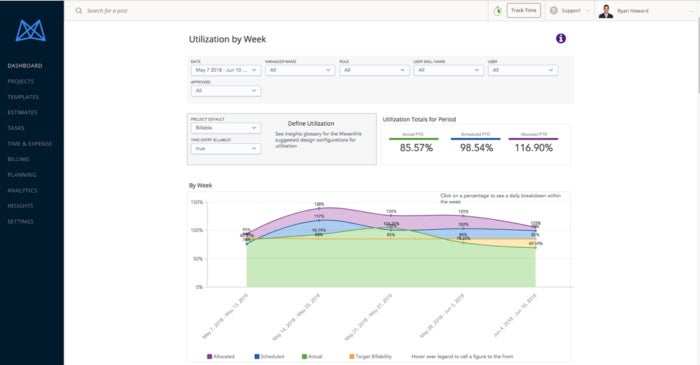Screen dimensions: 700x365
Task: Open the Project Default Billable dropdown
Action: (x=226, y=128)
